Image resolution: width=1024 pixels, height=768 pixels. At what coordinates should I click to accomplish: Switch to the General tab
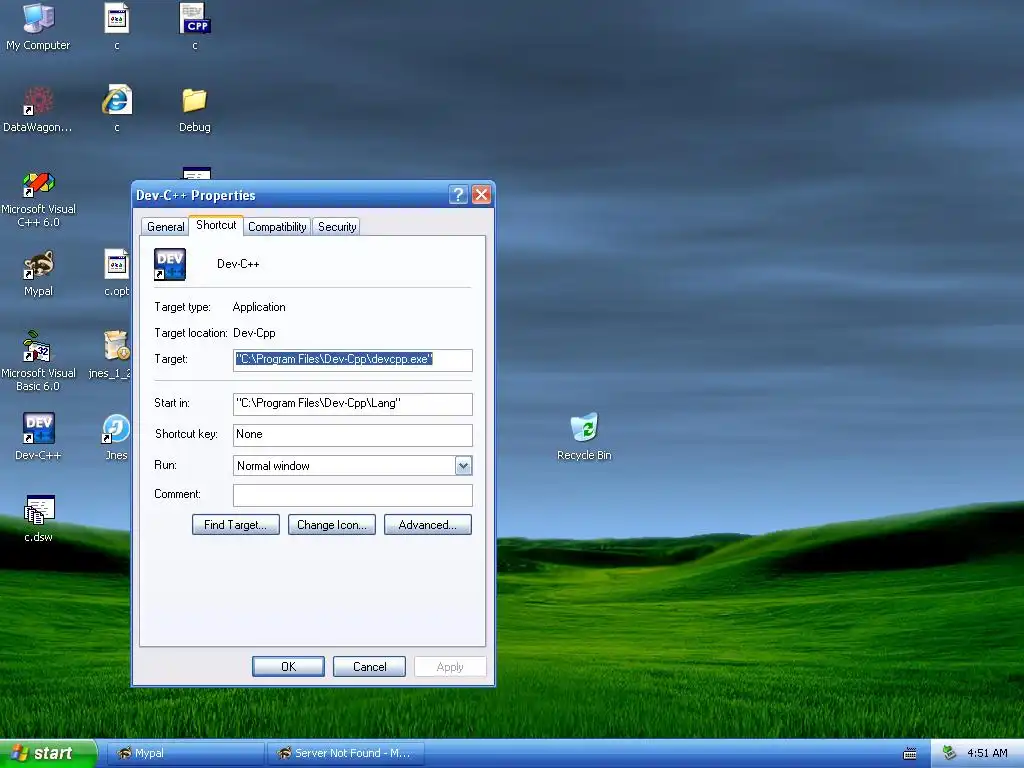tap(165, 227)
